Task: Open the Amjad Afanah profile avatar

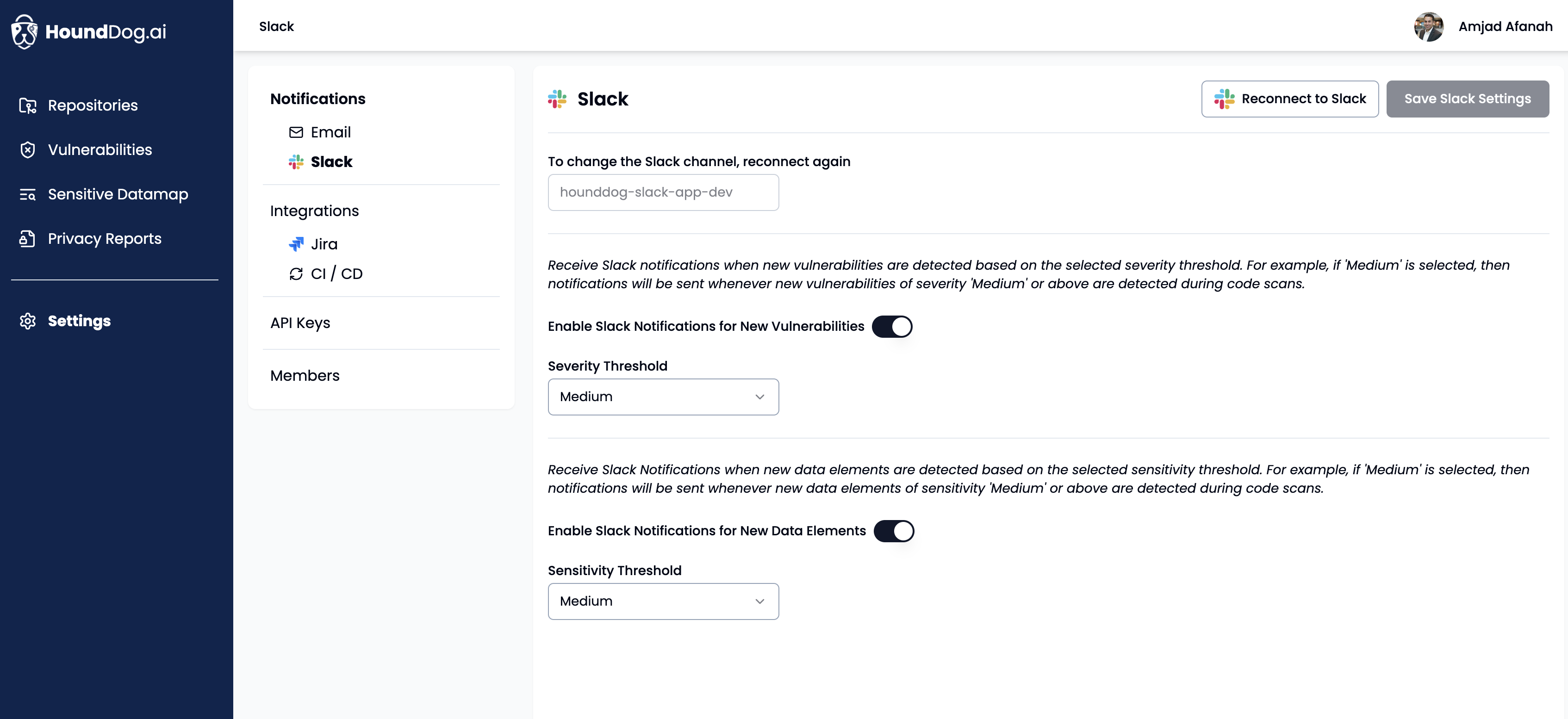Action: [1428, 27]
